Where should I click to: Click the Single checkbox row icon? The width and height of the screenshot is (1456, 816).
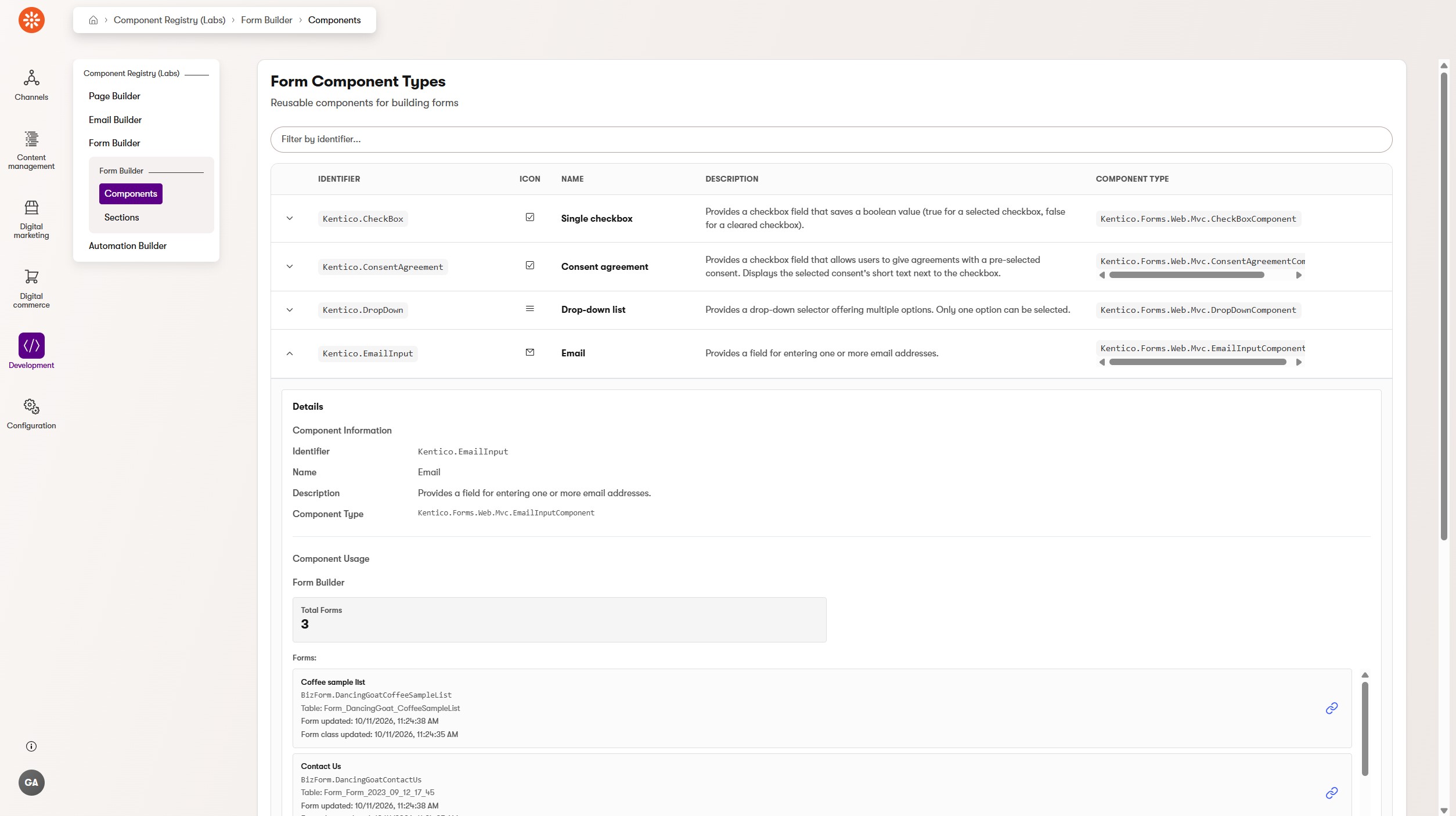530,217
